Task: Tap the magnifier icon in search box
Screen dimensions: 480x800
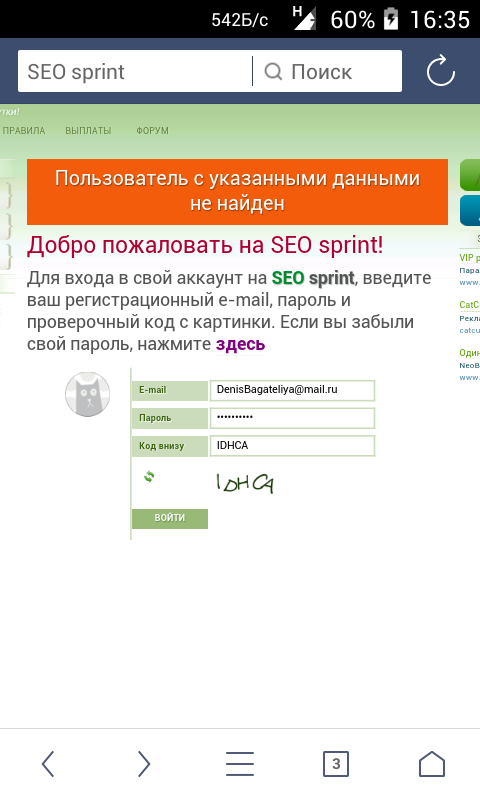Action: [x=273, y=71]
